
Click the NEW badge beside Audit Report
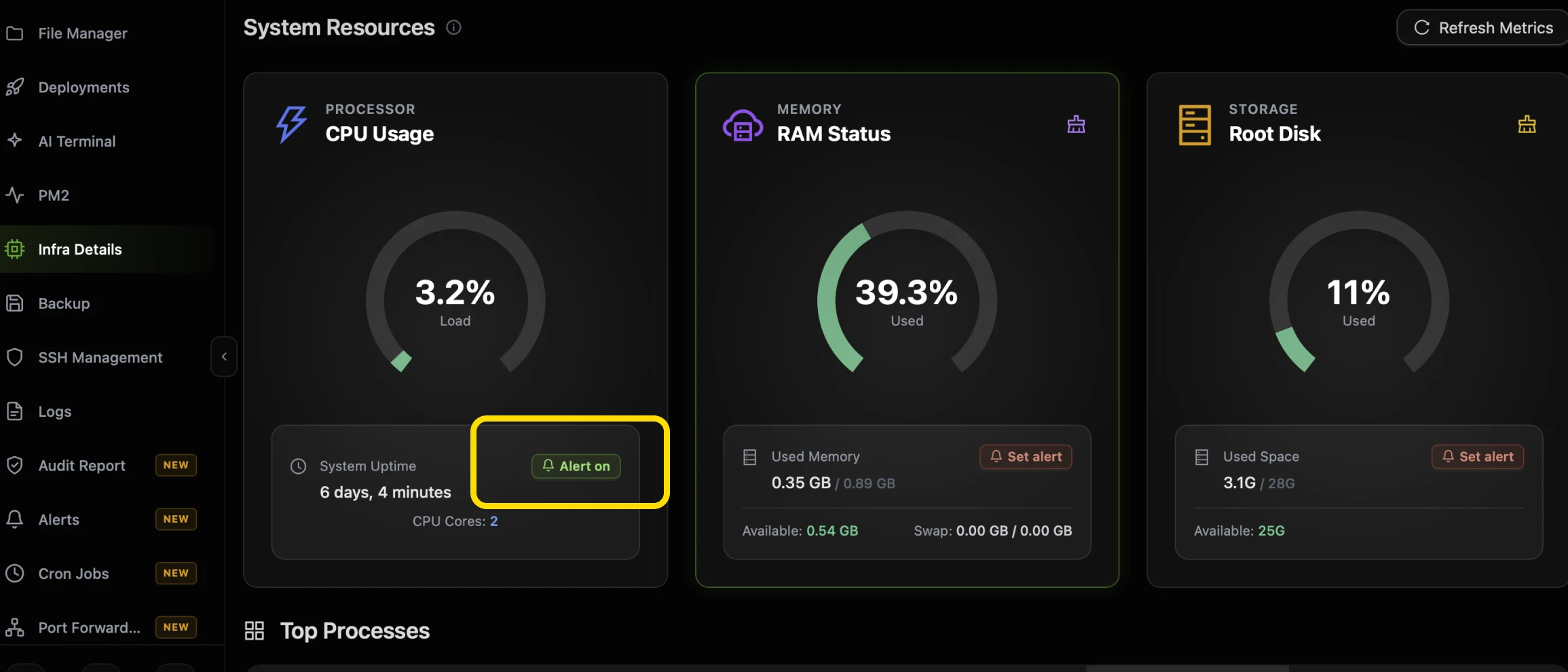(176, 465)
